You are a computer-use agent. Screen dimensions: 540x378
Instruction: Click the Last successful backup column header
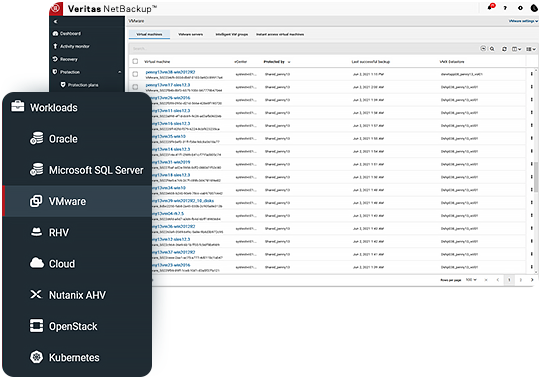pyautogui.click(x=371, y=62)
